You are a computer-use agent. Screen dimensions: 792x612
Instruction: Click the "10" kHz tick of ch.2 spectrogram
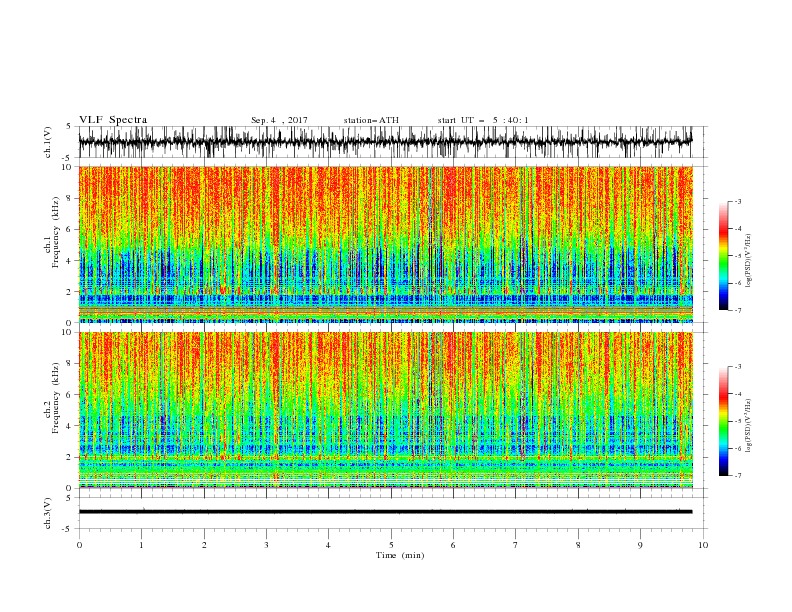tap(68, 332)
